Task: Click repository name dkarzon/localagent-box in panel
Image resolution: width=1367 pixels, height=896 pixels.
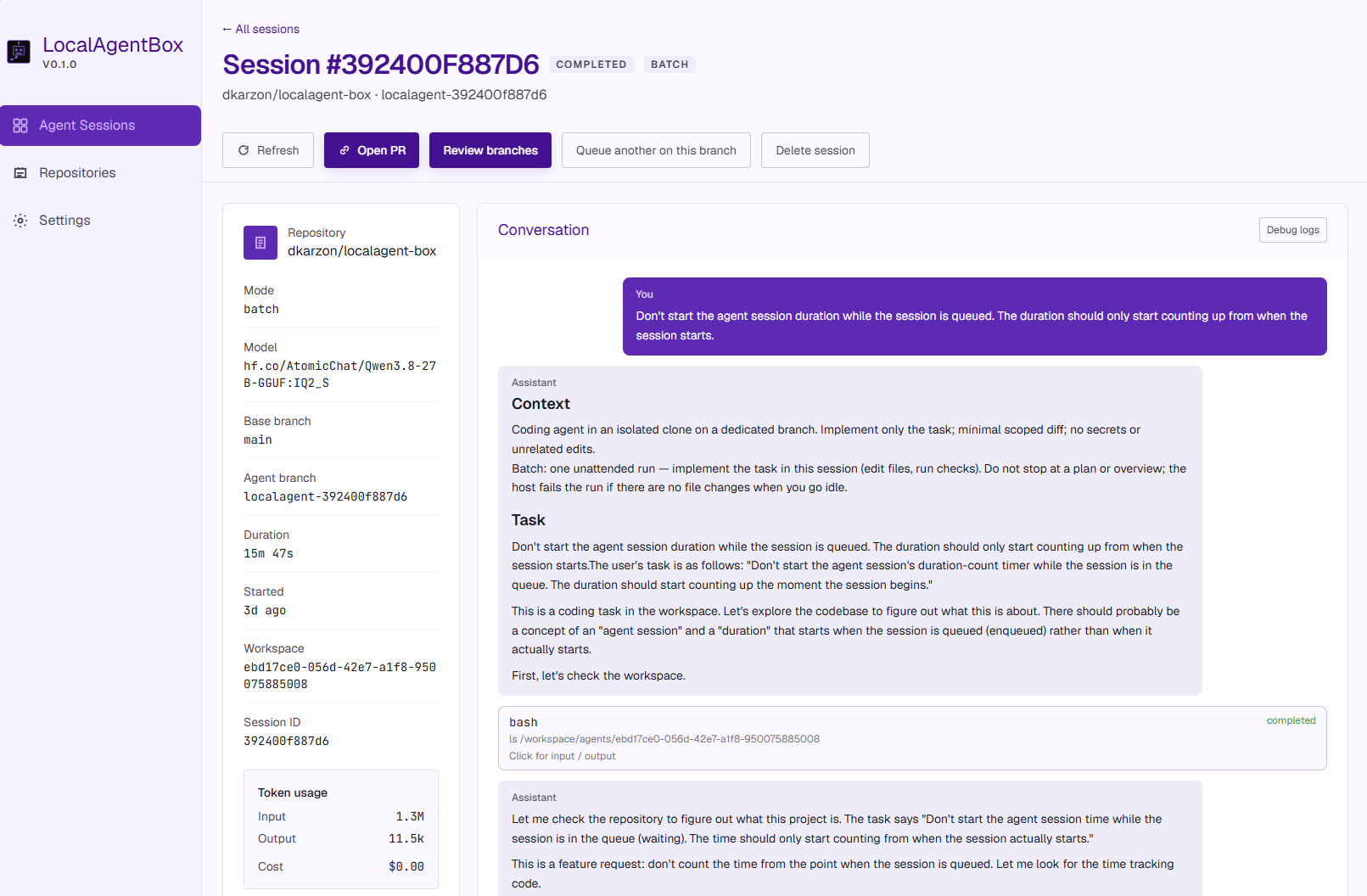Action: [361, 251]
